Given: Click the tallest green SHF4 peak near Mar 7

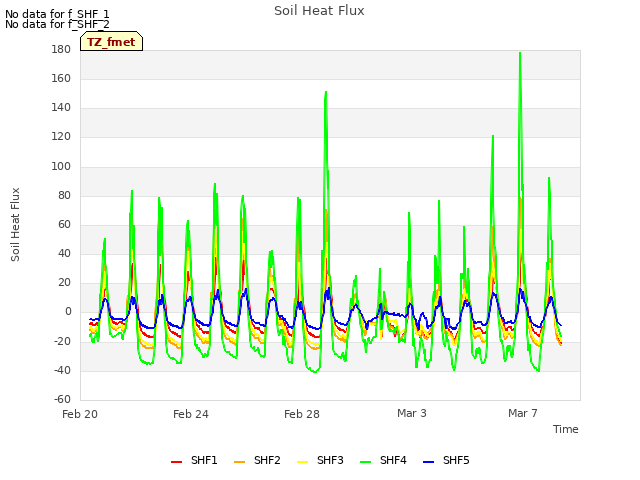Looking at the screenshot, I should (520, 53).
